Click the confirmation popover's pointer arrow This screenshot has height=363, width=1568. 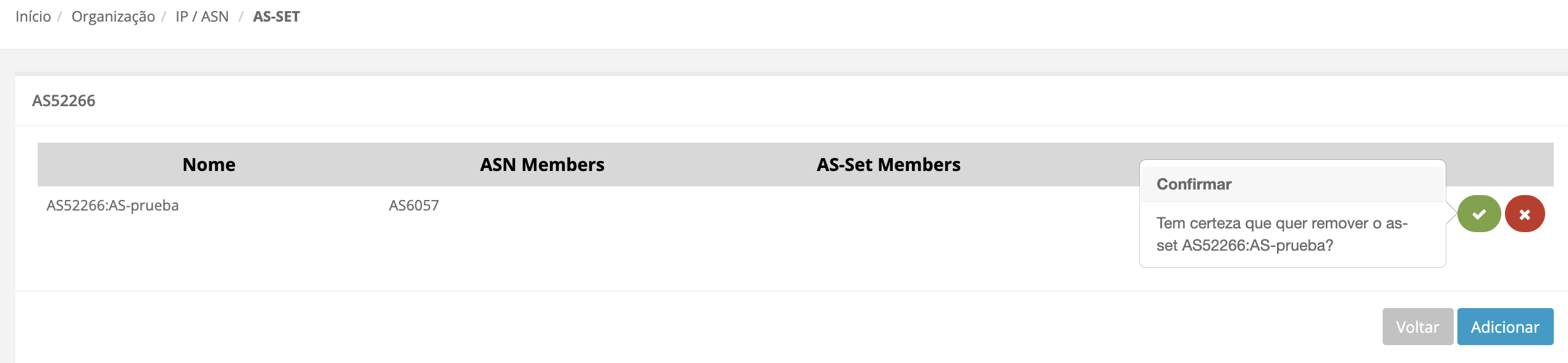(1451, 214)
